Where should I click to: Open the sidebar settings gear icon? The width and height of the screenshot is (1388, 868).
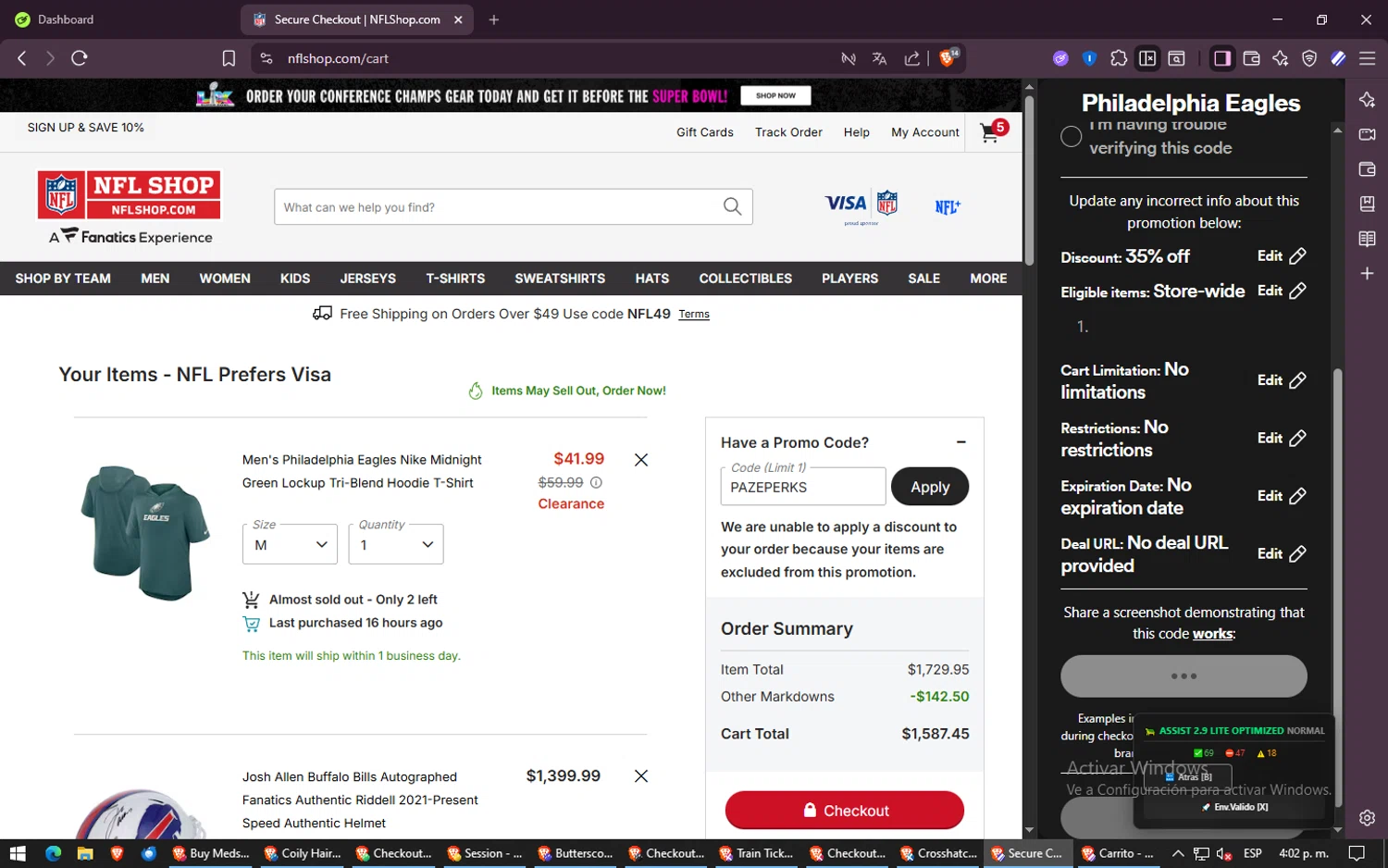(1367, 818)
